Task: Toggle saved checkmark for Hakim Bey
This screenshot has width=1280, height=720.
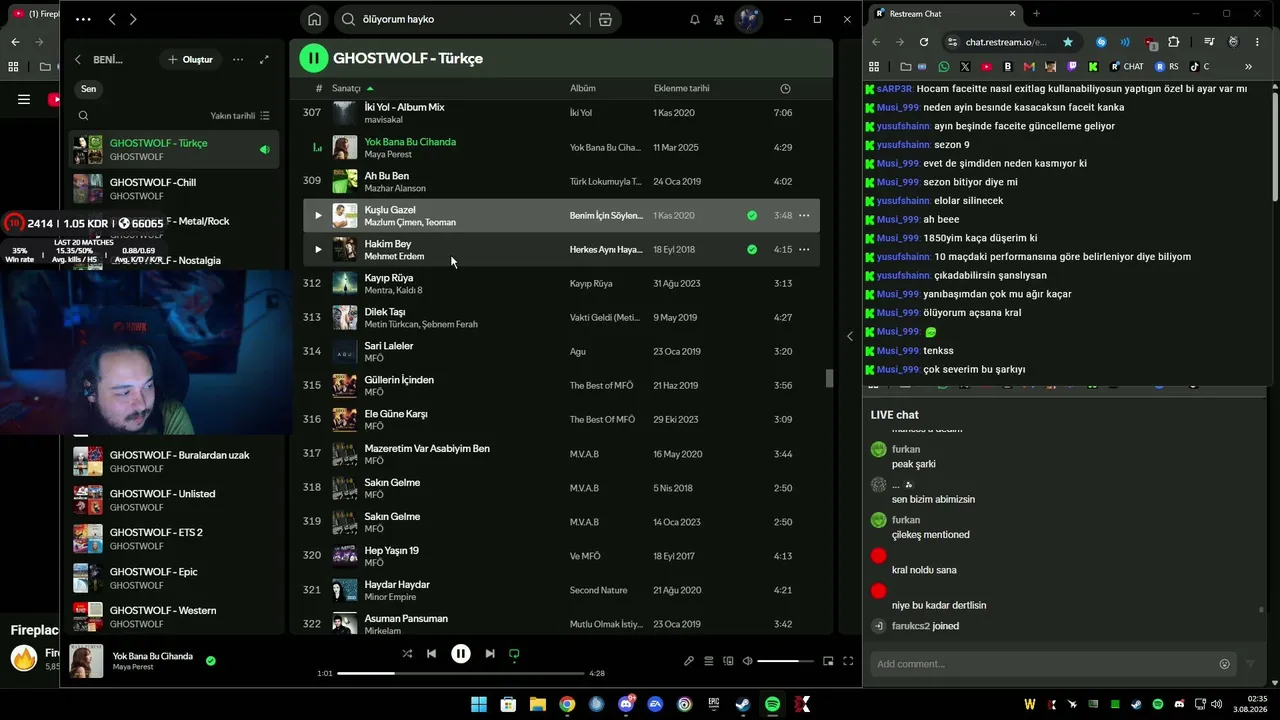Action: pos(752,249)
